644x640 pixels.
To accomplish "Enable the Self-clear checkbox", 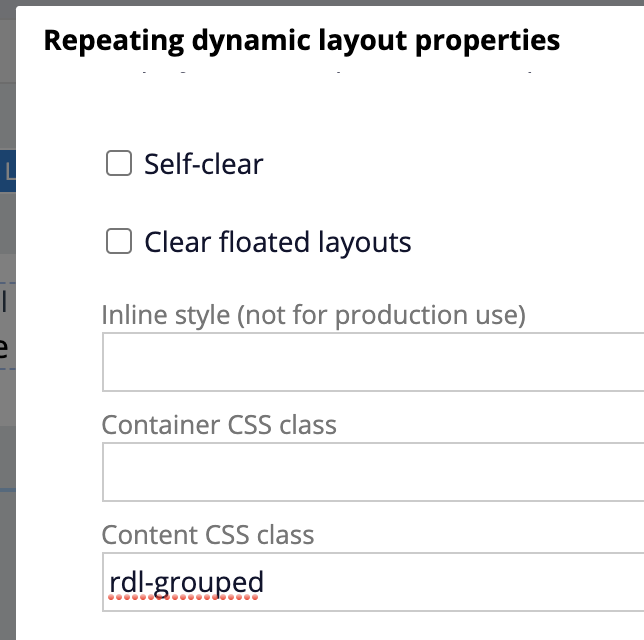I will (x=119, y=163).
